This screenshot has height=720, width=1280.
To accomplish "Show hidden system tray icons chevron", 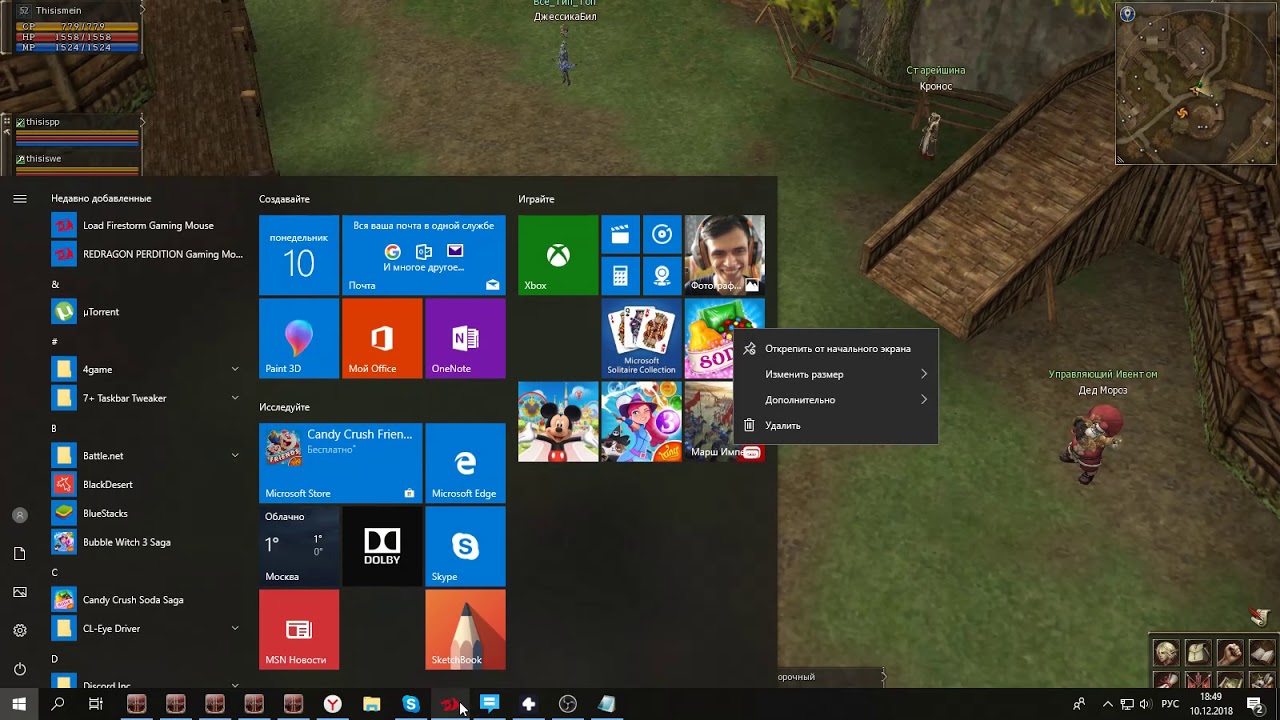I will click(1107, 704).
